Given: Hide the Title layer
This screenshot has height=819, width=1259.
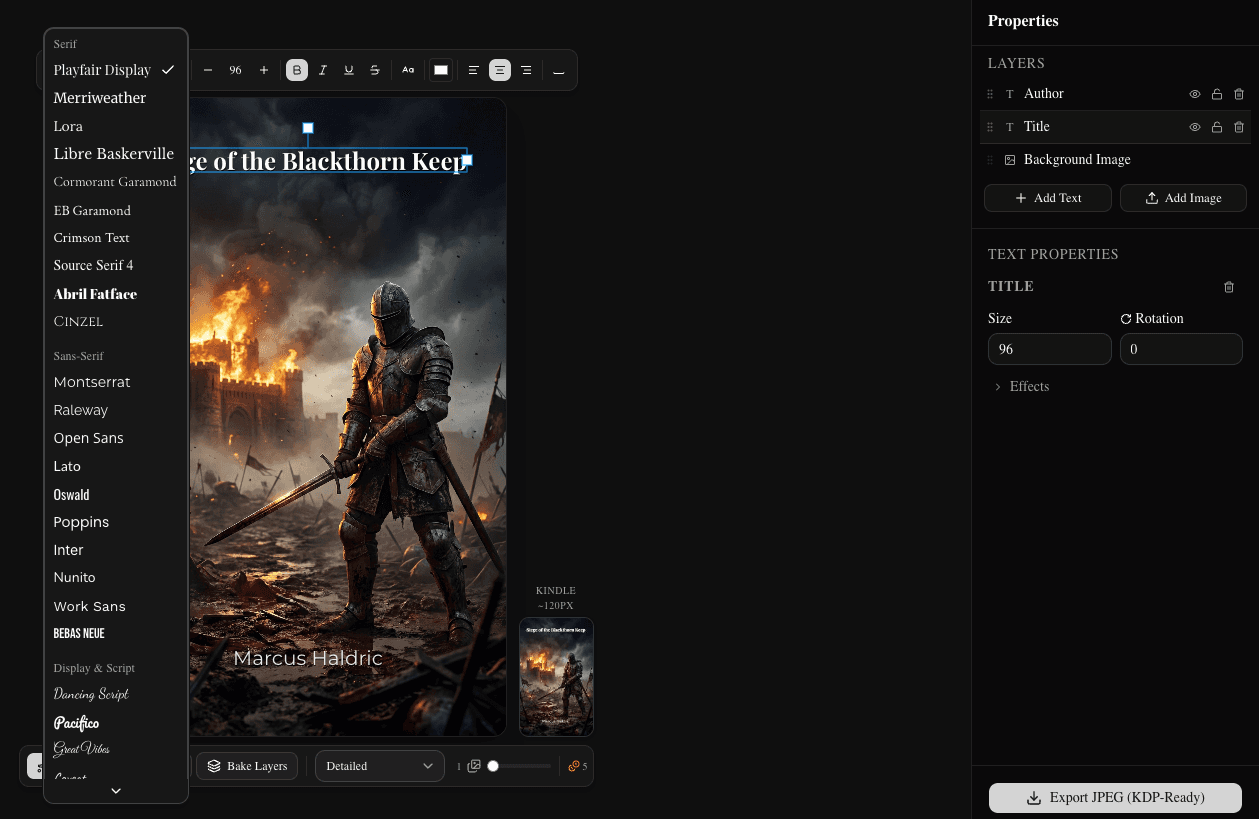Looking at the screenshot, I should coord(1194,126).
